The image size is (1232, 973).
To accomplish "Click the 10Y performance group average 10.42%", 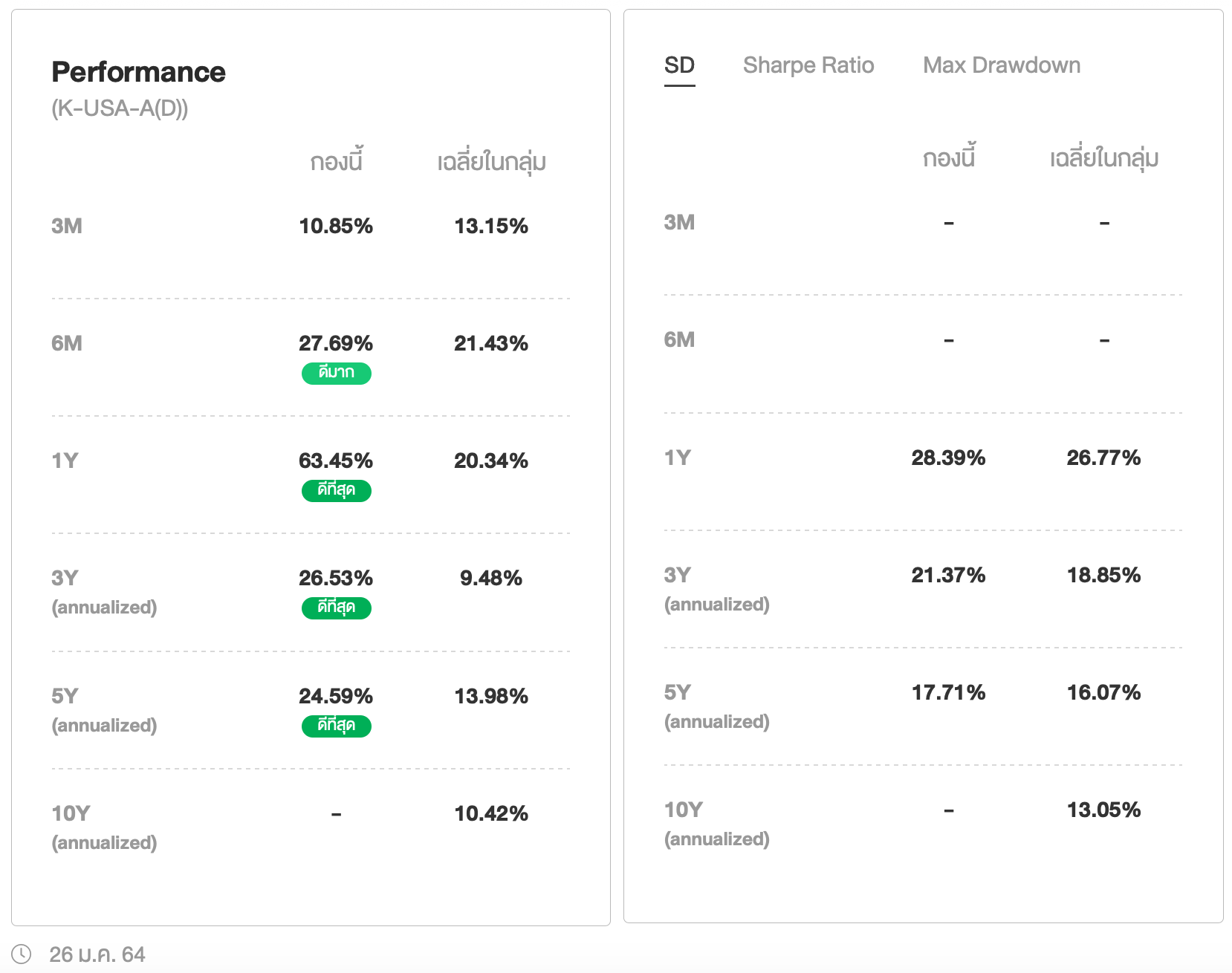I will (x=491, y=813).
